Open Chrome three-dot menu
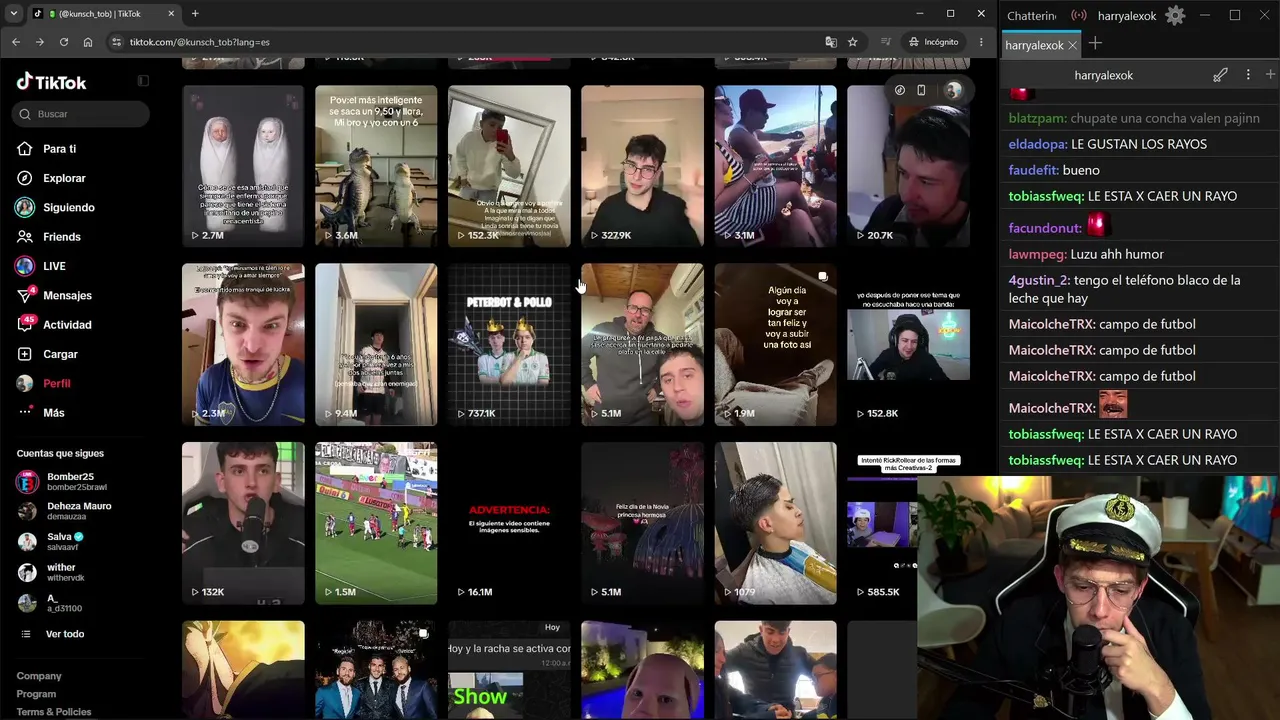The height and width of the screenshot is (720, 1280). tap(981, 42)
